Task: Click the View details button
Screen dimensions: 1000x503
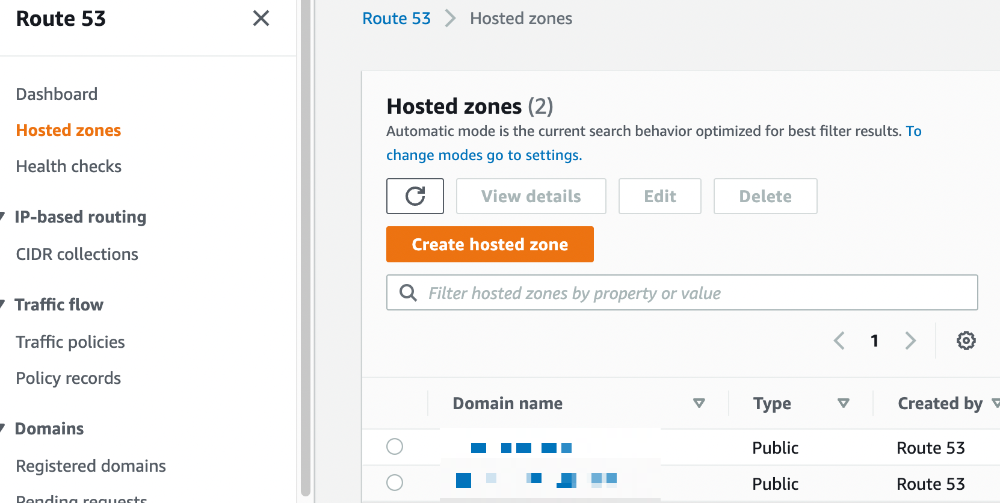Action: [531, 196]
